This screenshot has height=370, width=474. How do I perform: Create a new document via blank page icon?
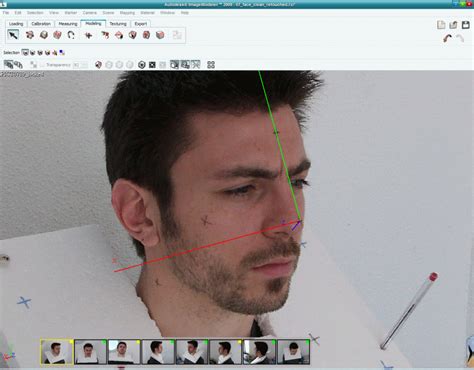click(x=441, y=25)
